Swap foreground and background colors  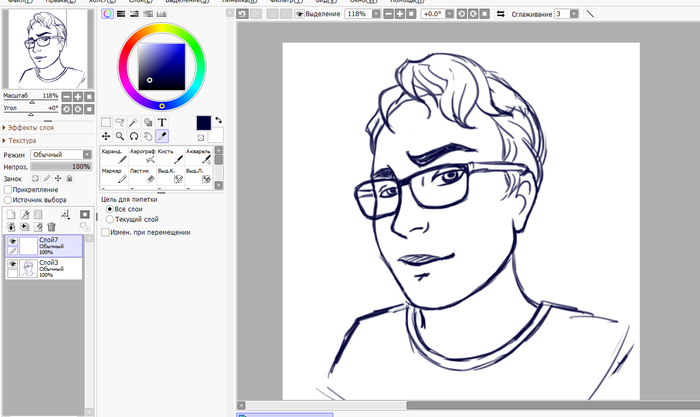[x=218, y=121]
